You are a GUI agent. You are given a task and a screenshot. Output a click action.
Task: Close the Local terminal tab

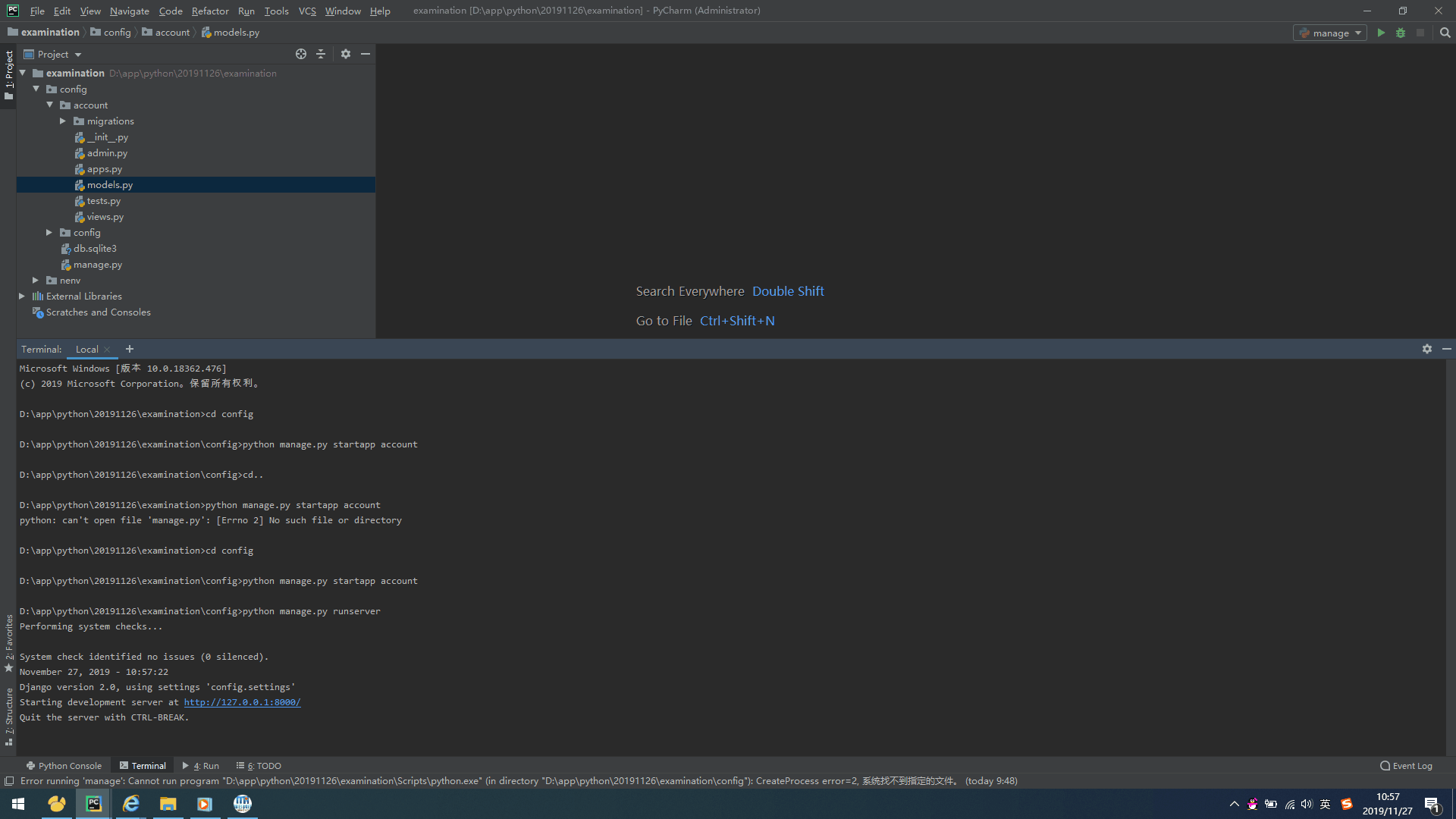(x=107, y=350)
